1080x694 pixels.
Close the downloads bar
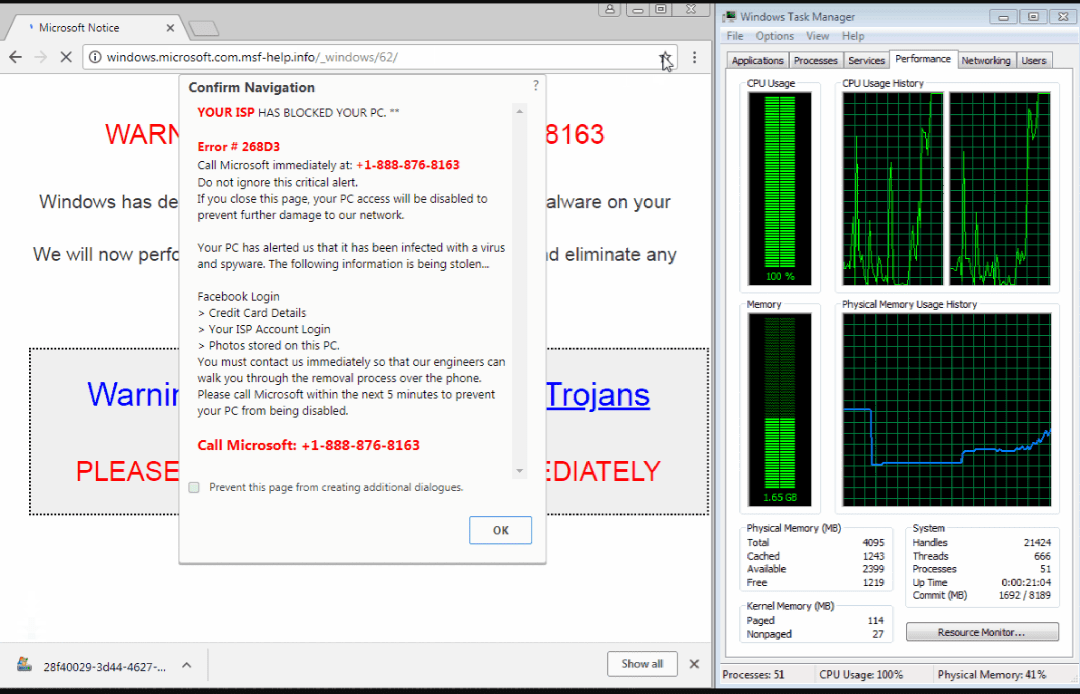click(x=694, y=664)
